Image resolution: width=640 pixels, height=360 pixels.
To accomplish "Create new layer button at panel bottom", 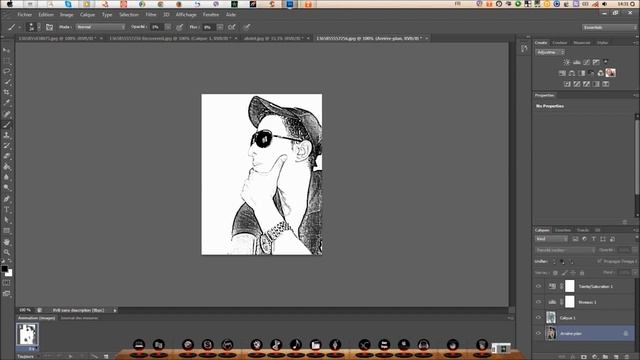I will [616, 357].
